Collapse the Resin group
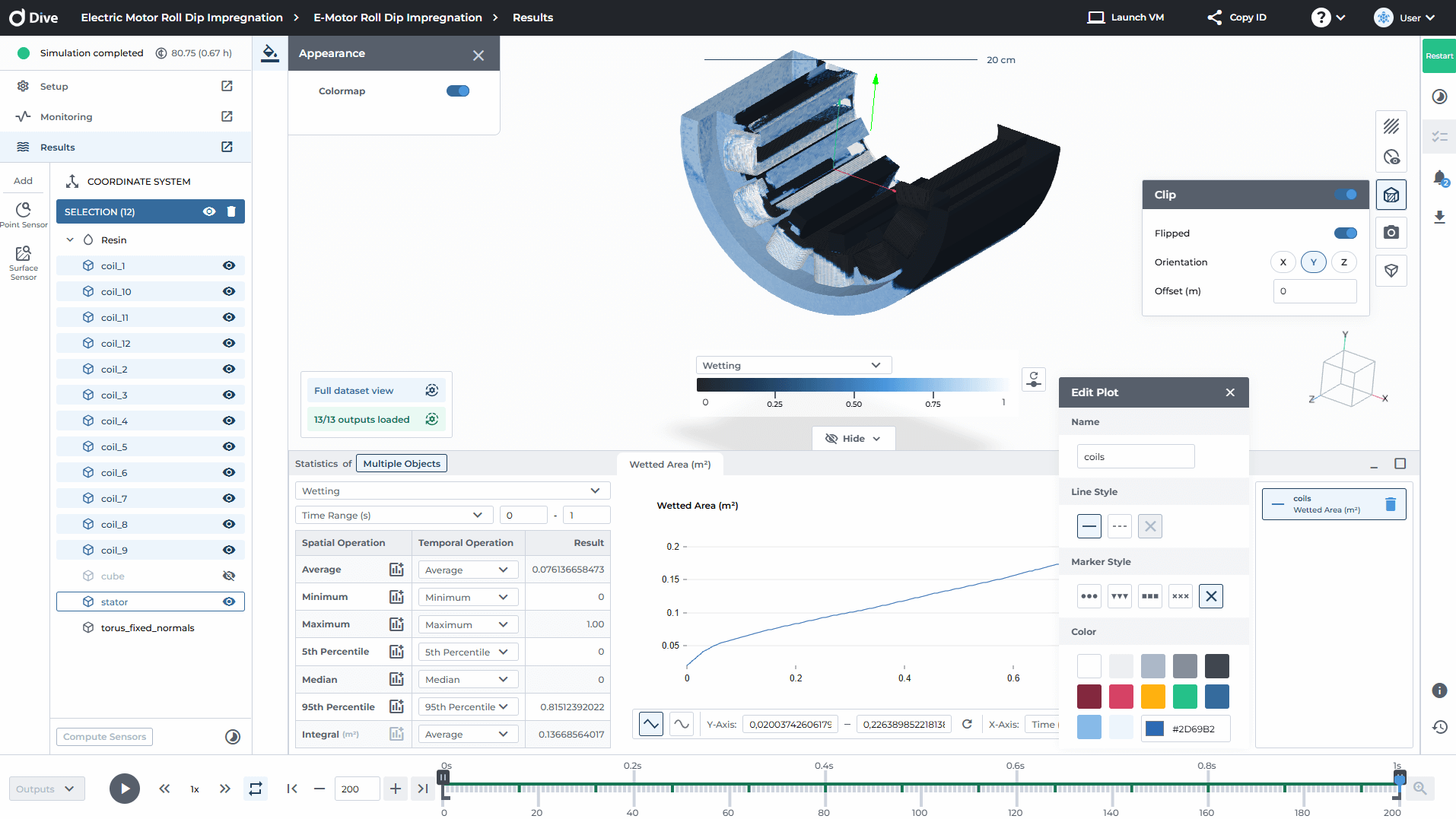This screenshot has width=1456, height=819. tap(71, 240)
